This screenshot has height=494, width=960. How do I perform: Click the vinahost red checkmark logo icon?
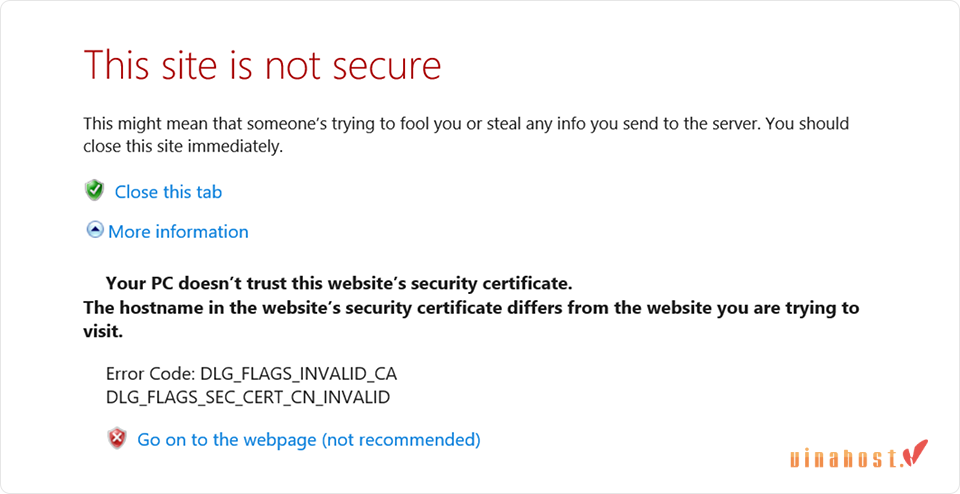click(917, 452)
